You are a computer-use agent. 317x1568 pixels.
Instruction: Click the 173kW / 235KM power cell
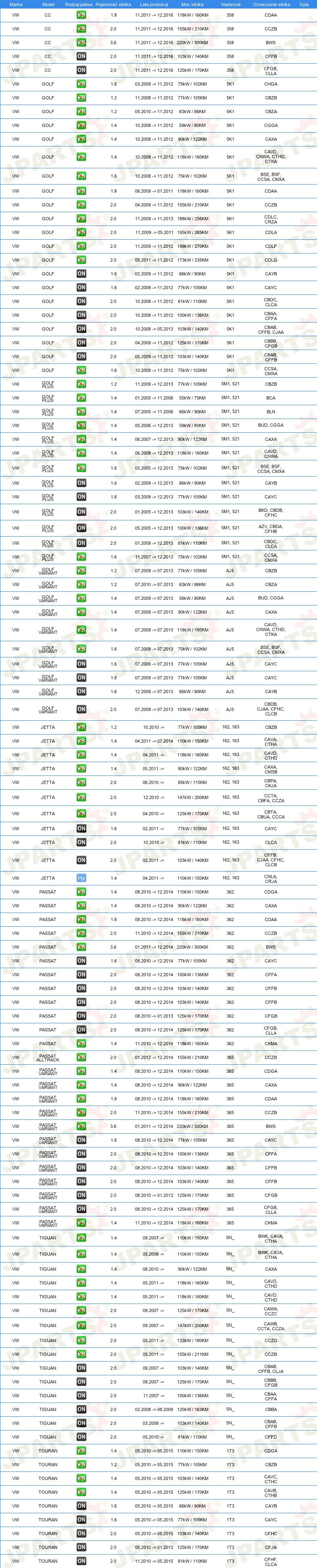[x=192, y=260]
